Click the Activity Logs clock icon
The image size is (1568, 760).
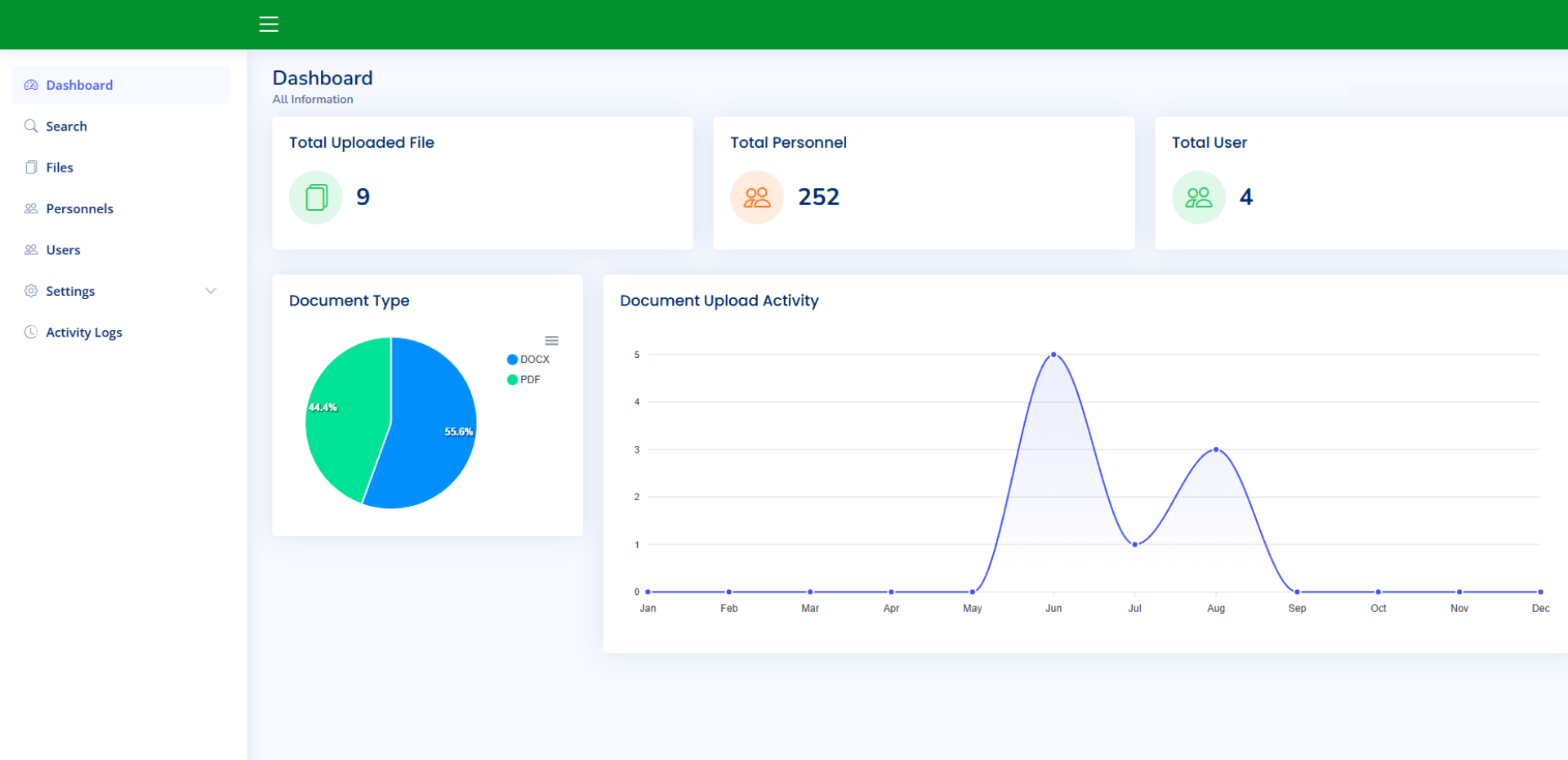[31, 332]
